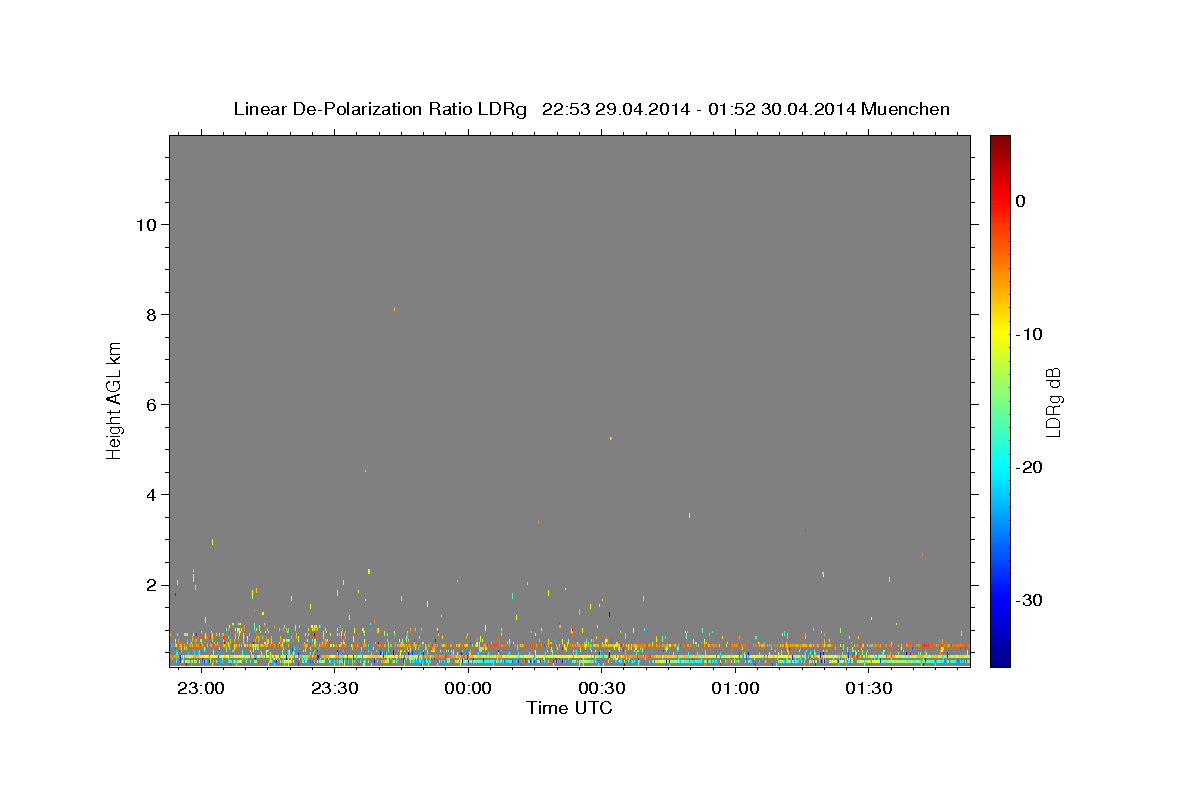Viewport: 1200px width, 800px height.
Task: Click the colorbar value '-30'
Action: click(1030, 600)
